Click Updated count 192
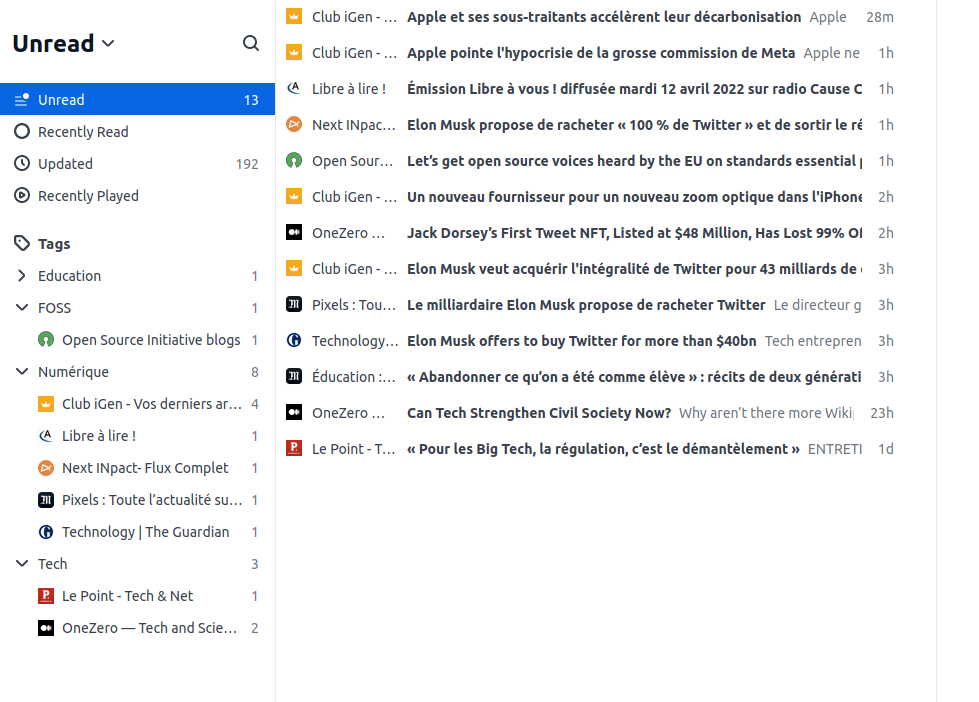The image size is (979, 702). coord(247,164)
